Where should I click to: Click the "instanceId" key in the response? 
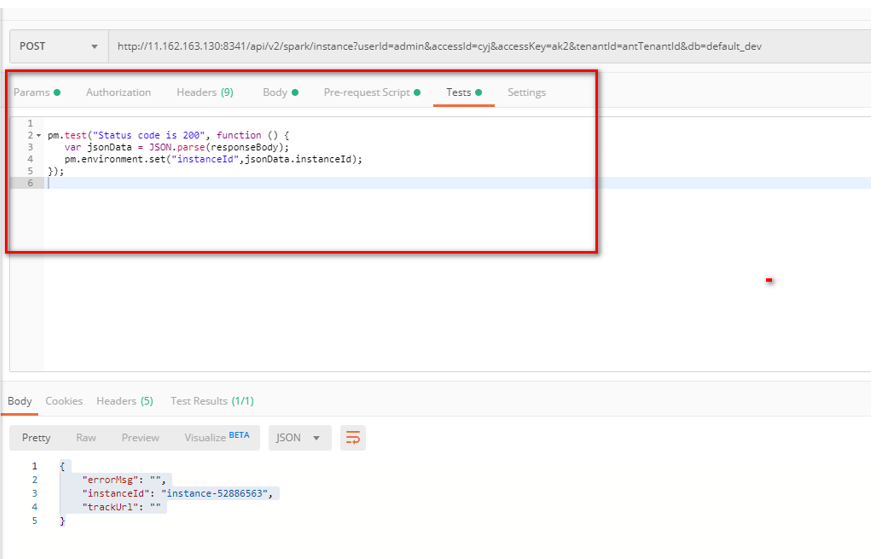[x=115, y=493]
